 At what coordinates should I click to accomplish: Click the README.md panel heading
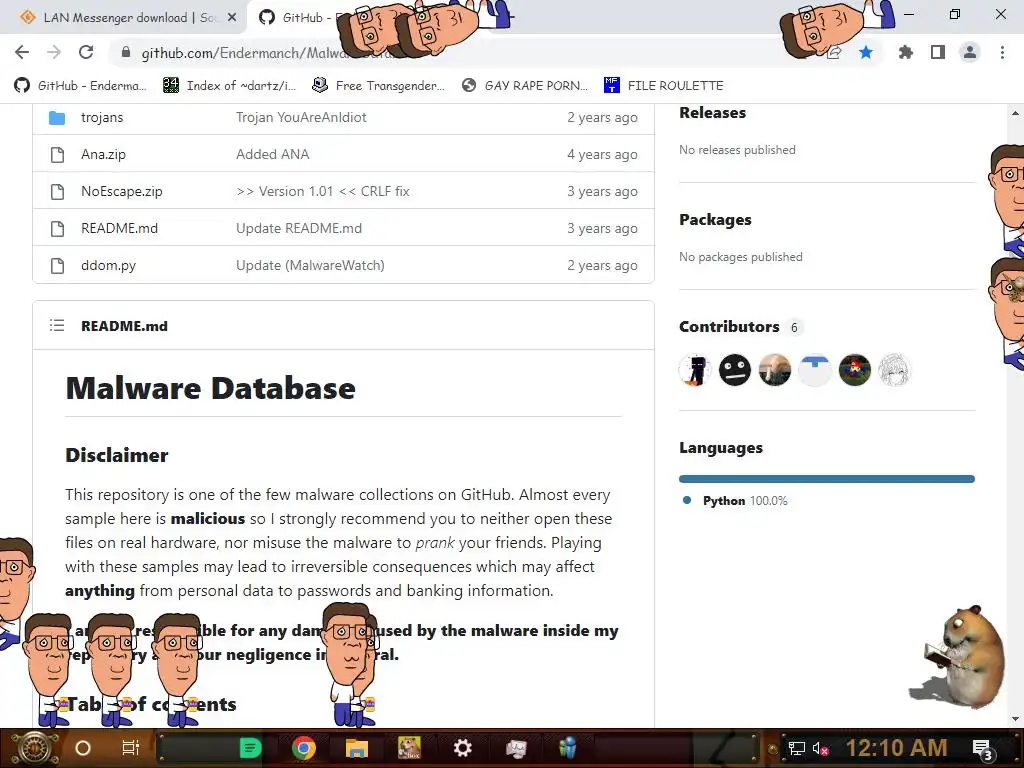coord(124,326)
